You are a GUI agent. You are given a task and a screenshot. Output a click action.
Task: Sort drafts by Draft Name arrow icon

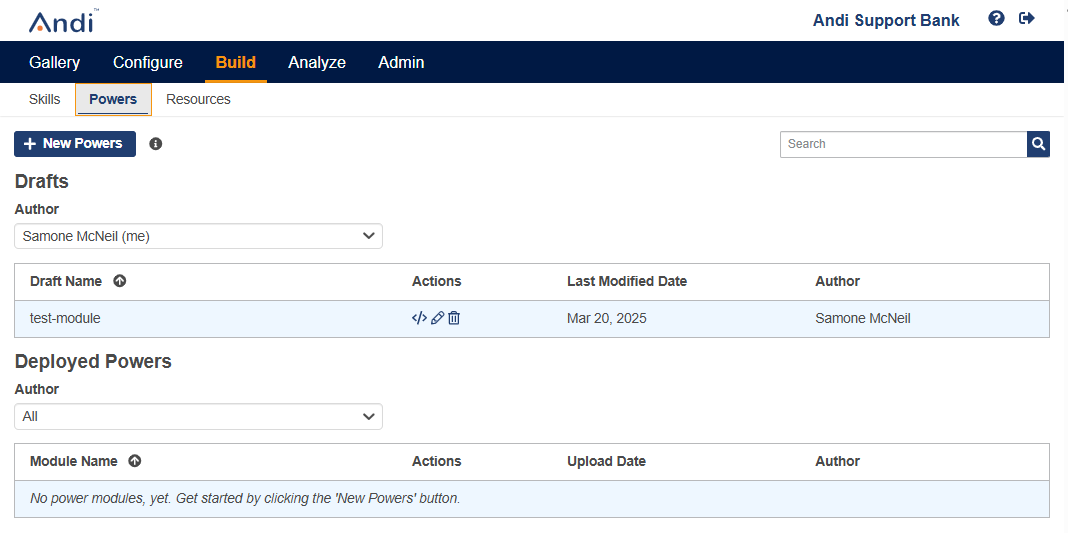coord(120,280)
